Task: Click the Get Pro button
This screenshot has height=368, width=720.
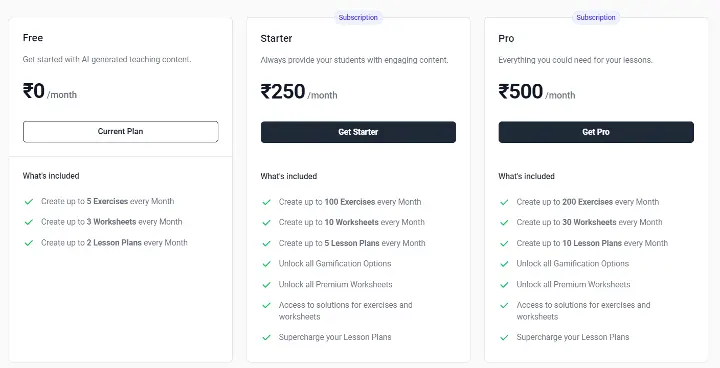Action: [596, 132]
